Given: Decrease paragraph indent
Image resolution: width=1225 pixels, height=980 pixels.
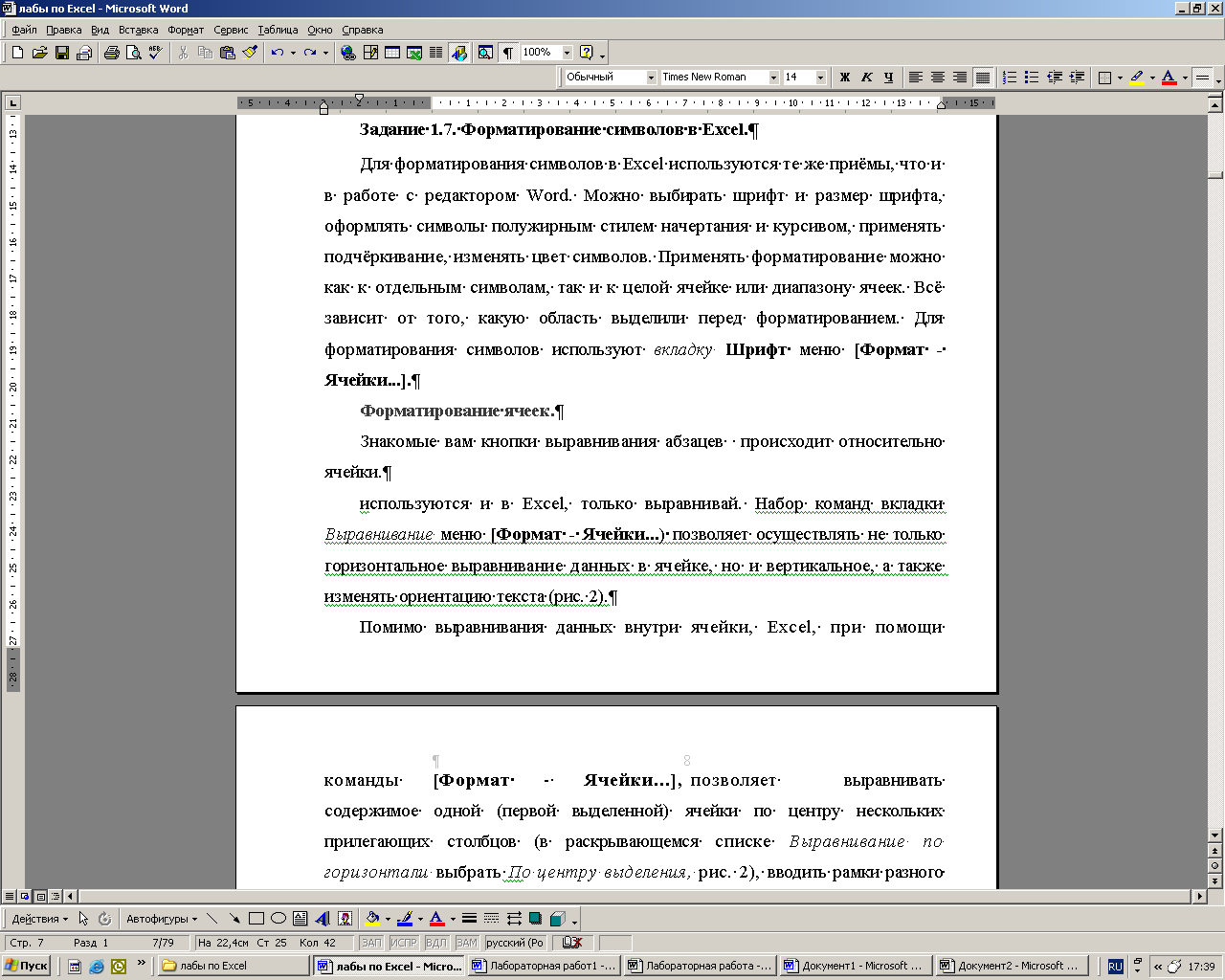Looking at the screenshot, I should pos(1055,78).
